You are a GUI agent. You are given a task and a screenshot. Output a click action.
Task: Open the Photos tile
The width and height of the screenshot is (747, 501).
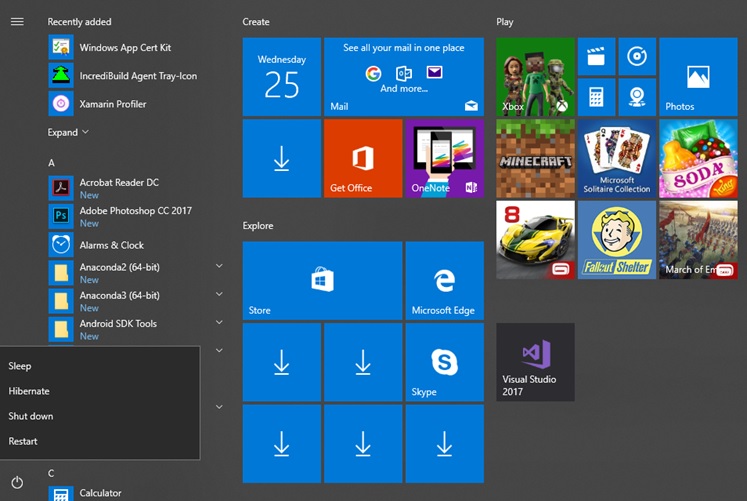tap(697, 76)
